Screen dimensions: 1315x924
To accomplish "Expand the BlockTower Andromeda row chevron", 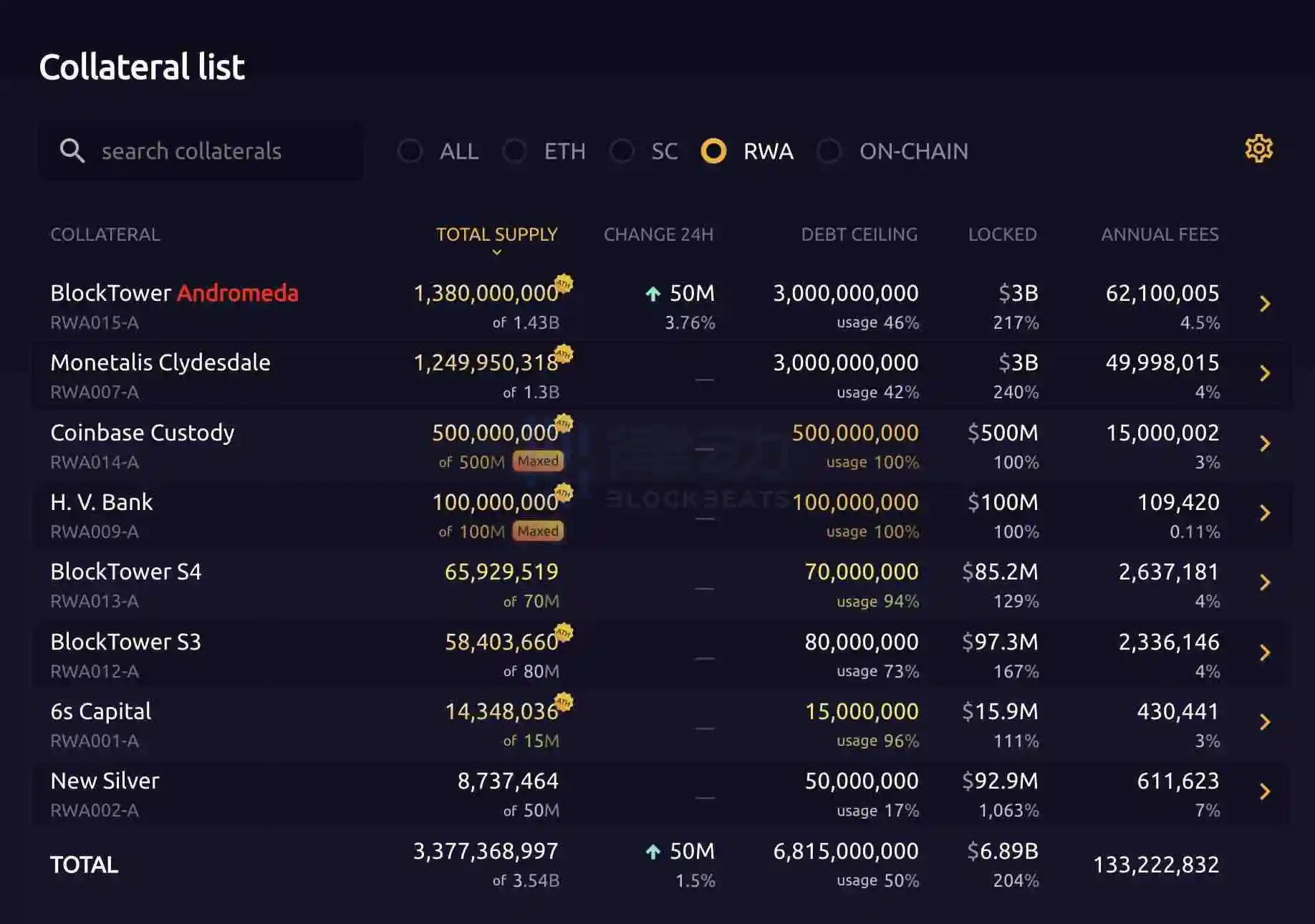I will tap(1265, 304).
